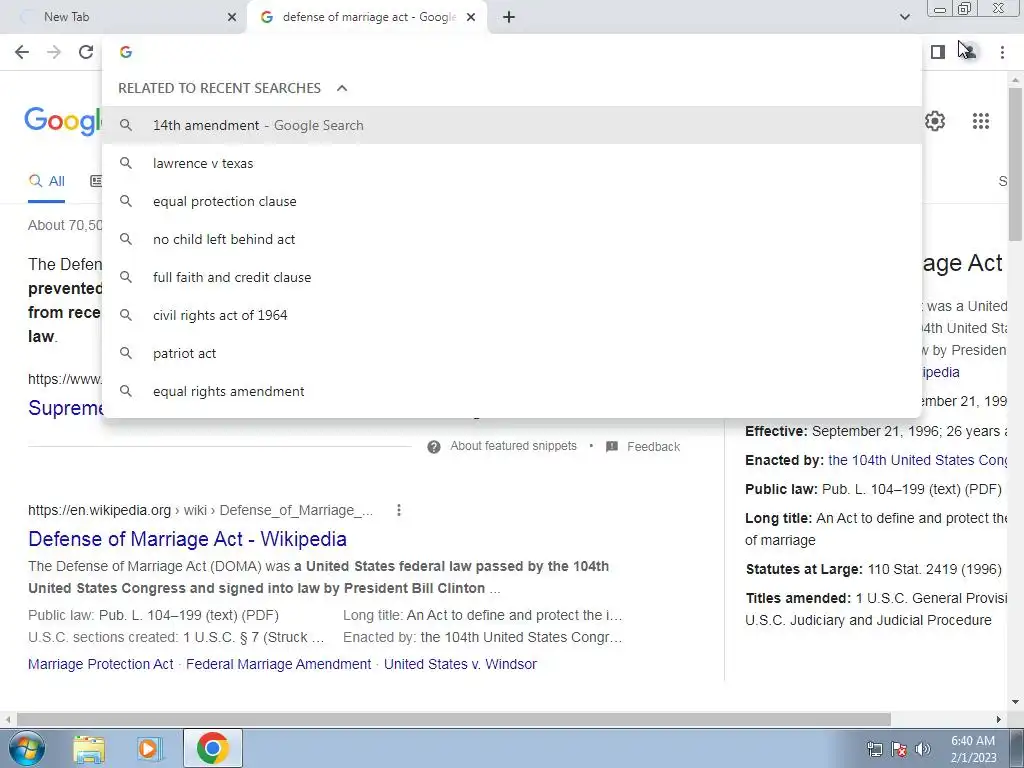This screenshot has height=768, width=1024.
Task: Click the scroll down arrow
Action: (1015, 703)
